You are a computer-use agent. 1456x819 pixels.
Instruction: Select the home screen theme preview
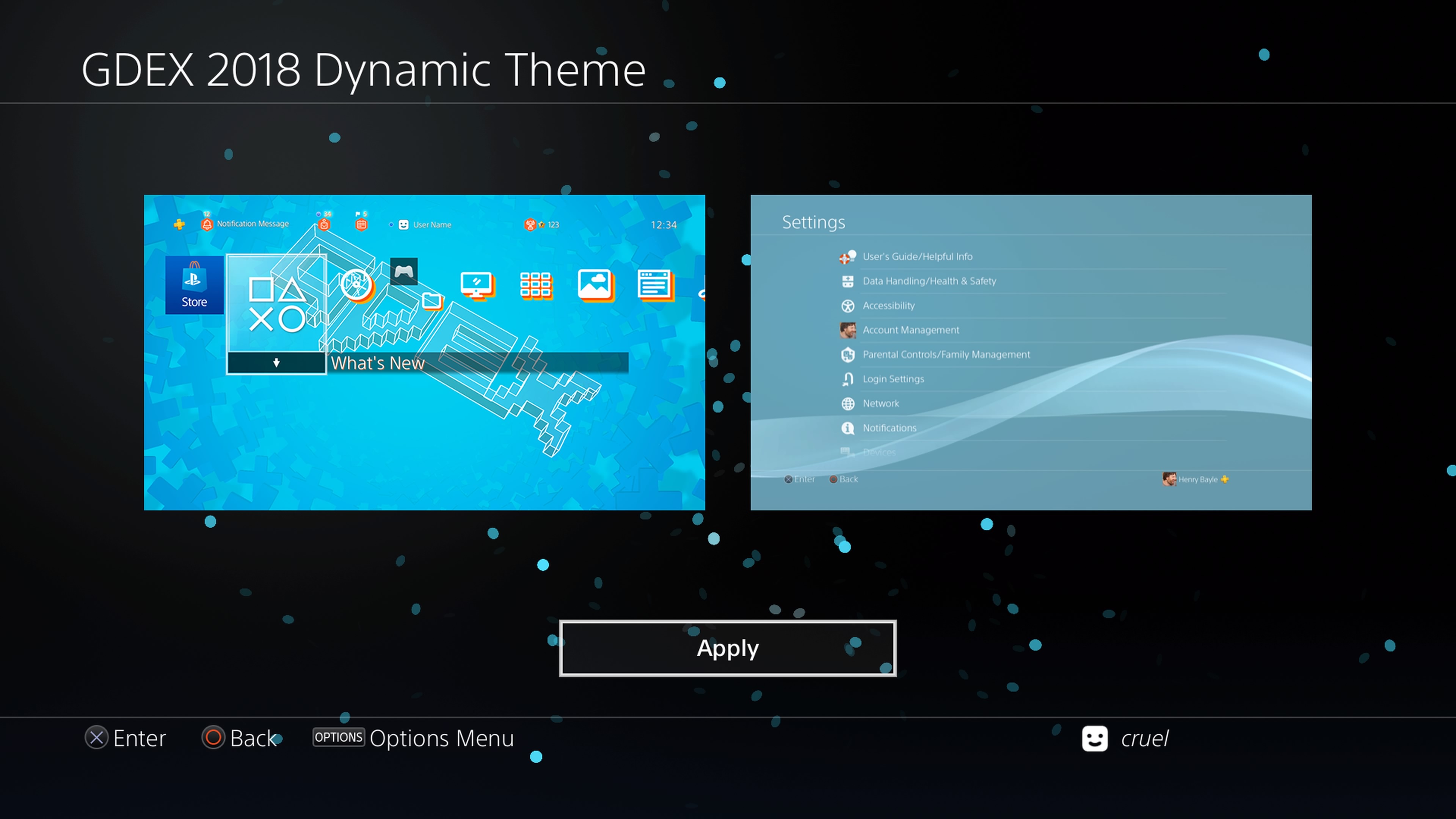pos(425,352)
